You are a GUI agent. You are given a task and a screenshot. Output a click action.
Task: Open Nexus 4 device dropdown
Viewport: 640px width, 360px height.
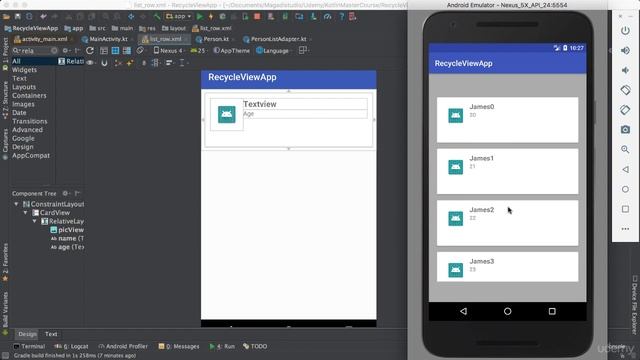click(x=169, y=51)
